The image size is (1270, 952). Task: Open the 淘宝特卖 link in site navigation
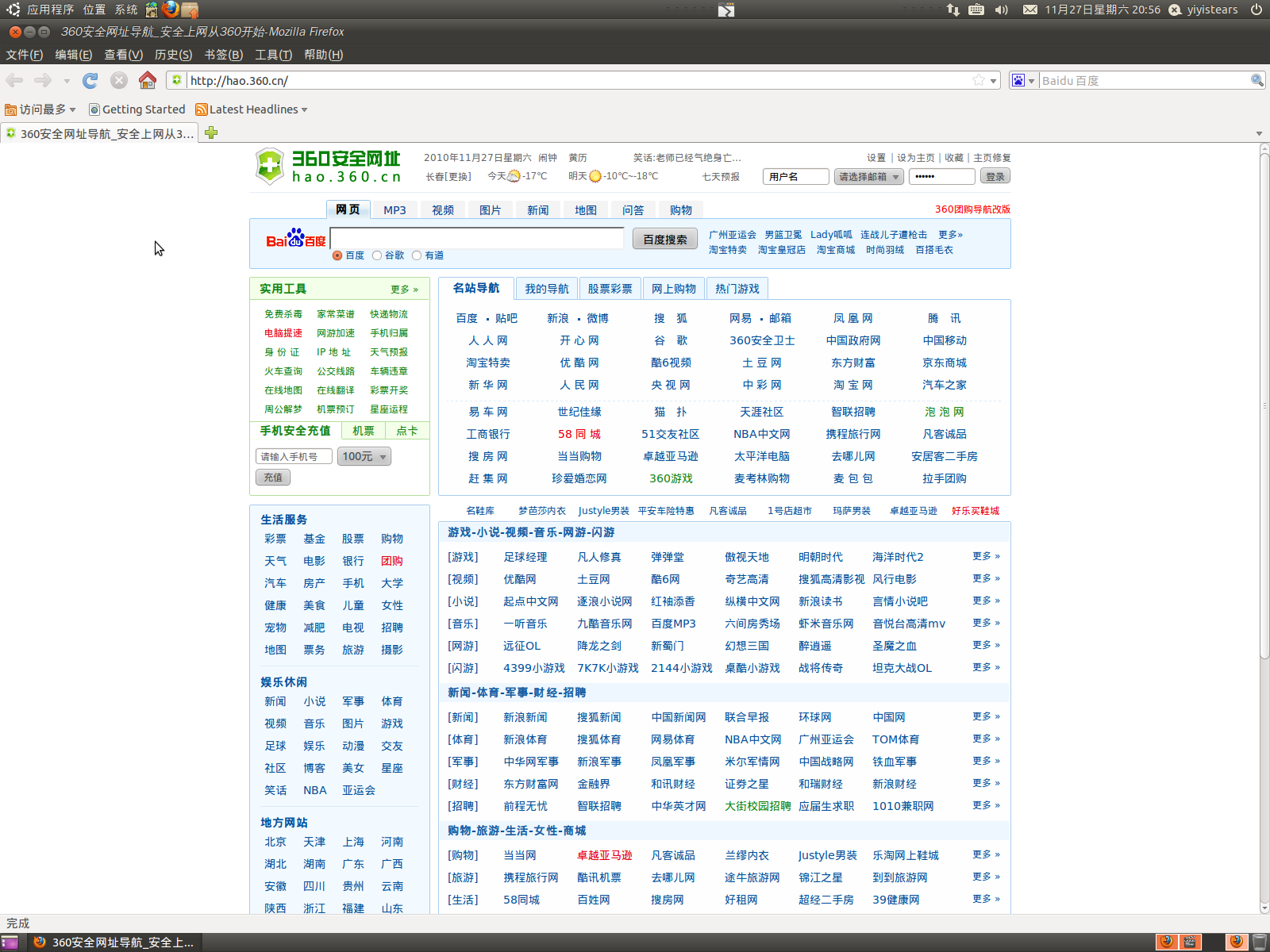(488, 363)
